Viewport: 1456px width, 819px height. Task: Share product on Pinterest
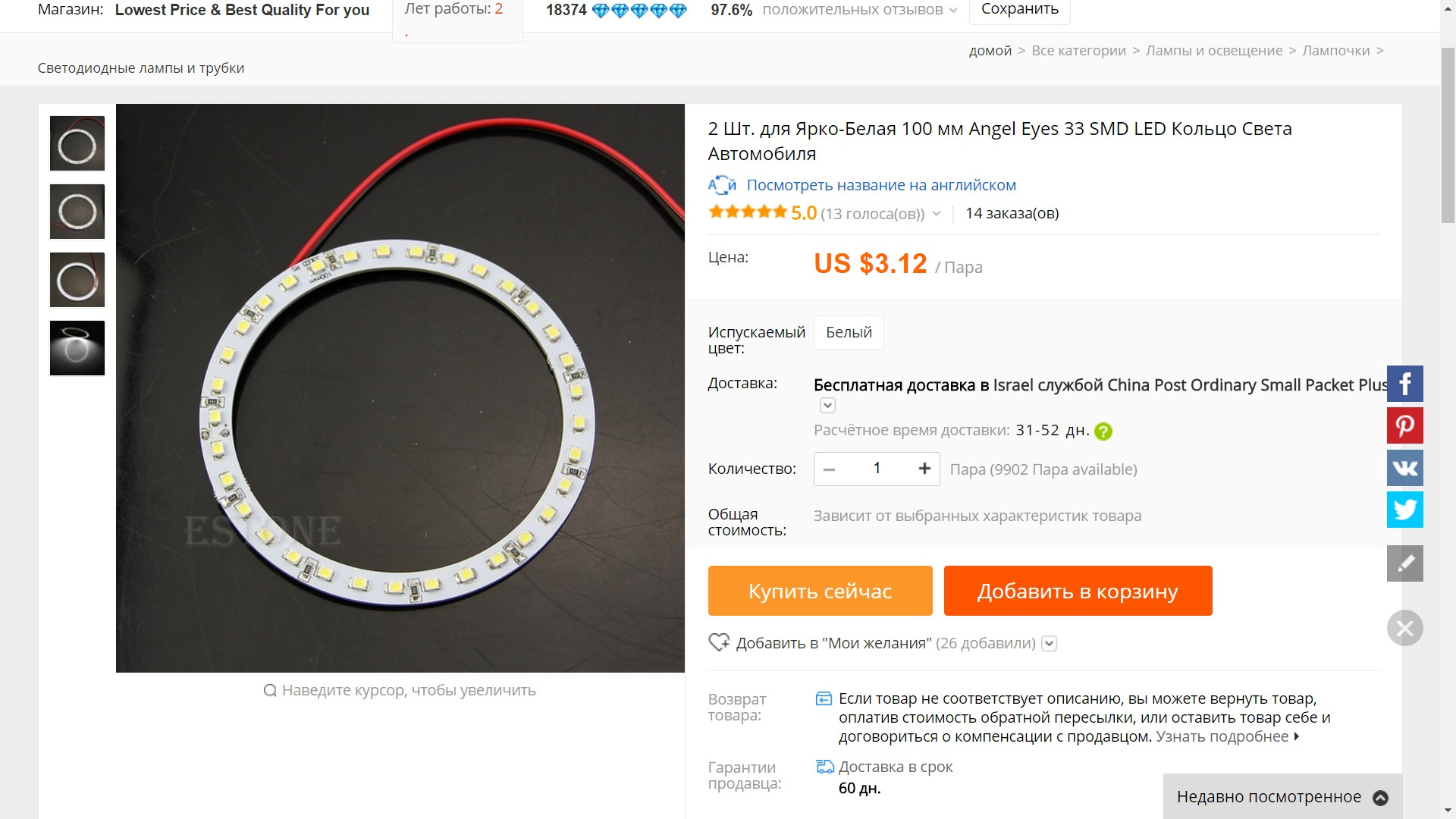1404,425
